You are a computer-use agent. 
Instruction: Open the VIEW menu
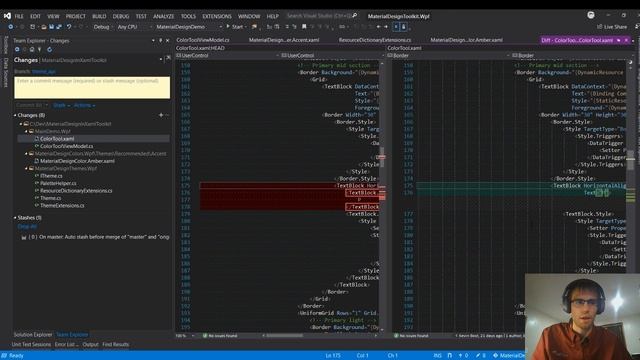point(53,16)
